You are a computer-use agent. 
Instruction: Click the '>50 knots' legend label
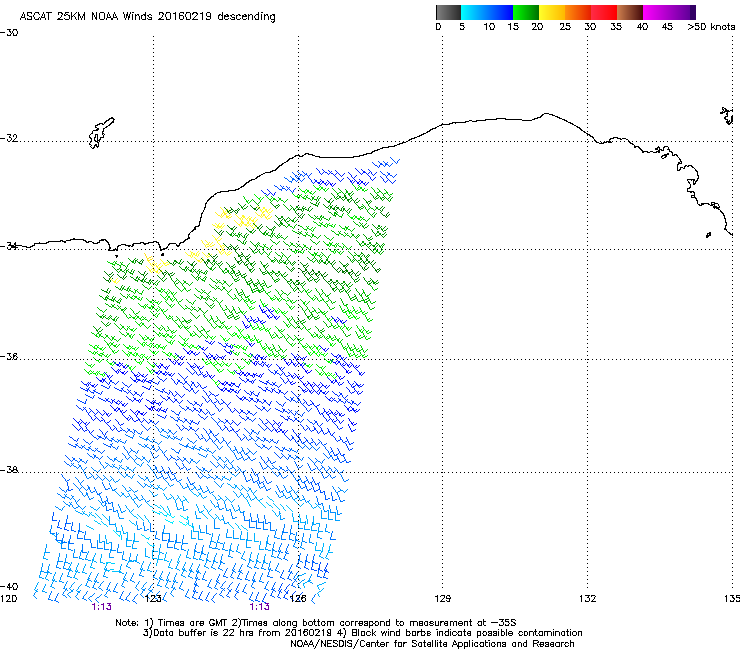point(711,27)
